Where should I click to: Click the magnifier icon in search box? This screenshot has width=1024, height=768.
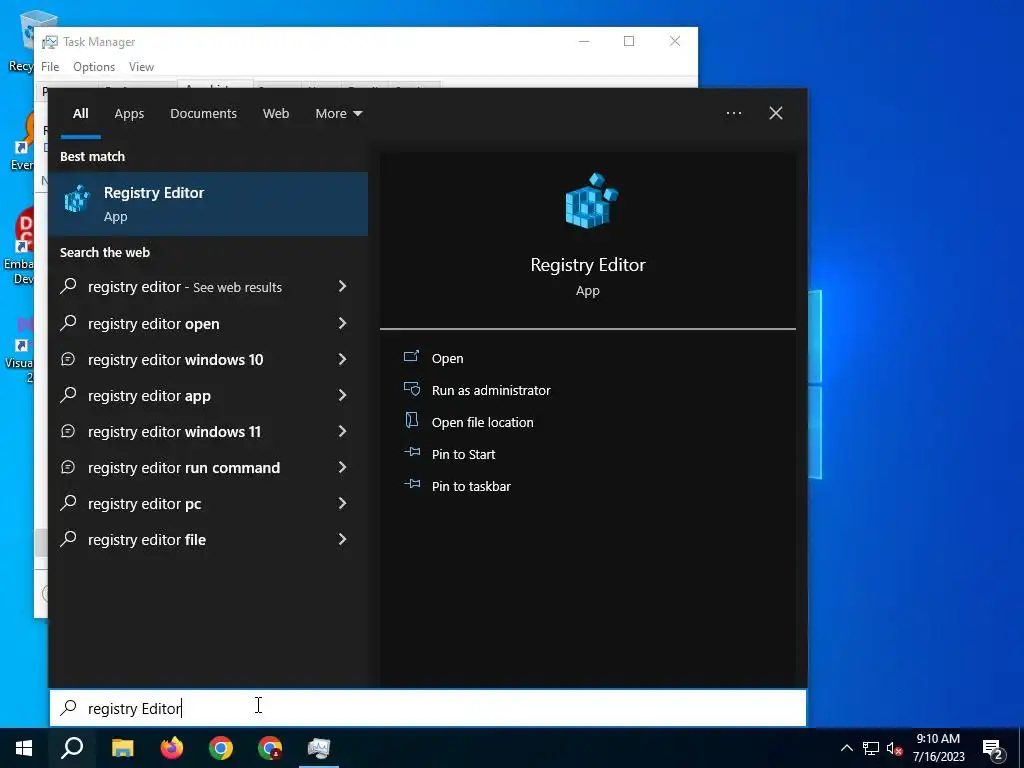(x=69, y=708)
